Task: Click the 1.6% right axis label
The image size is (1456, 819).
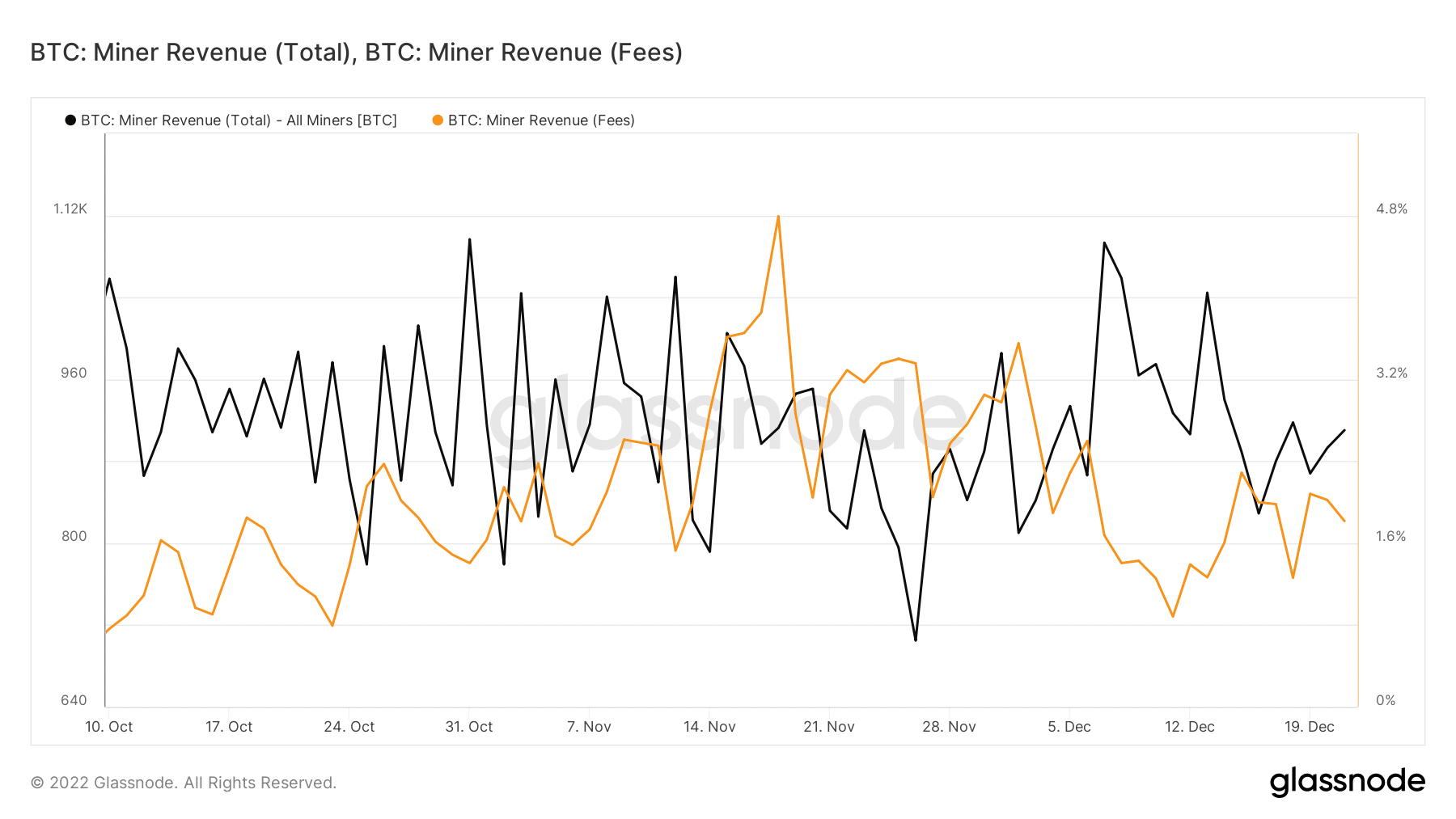Action: pyautogui.click(x=1391, y=536)
